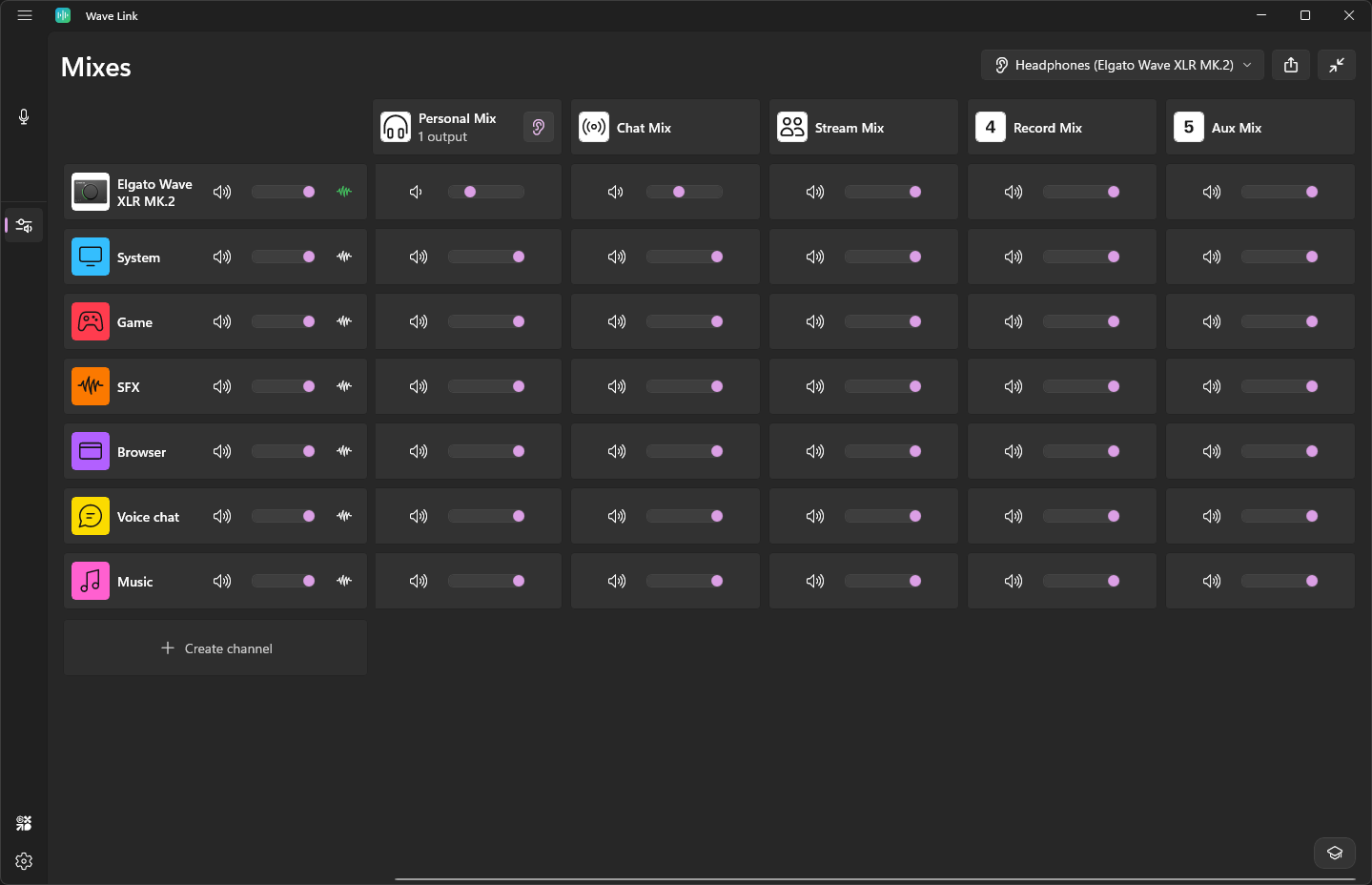Click the share/export icon button

tap(1291, 65)
